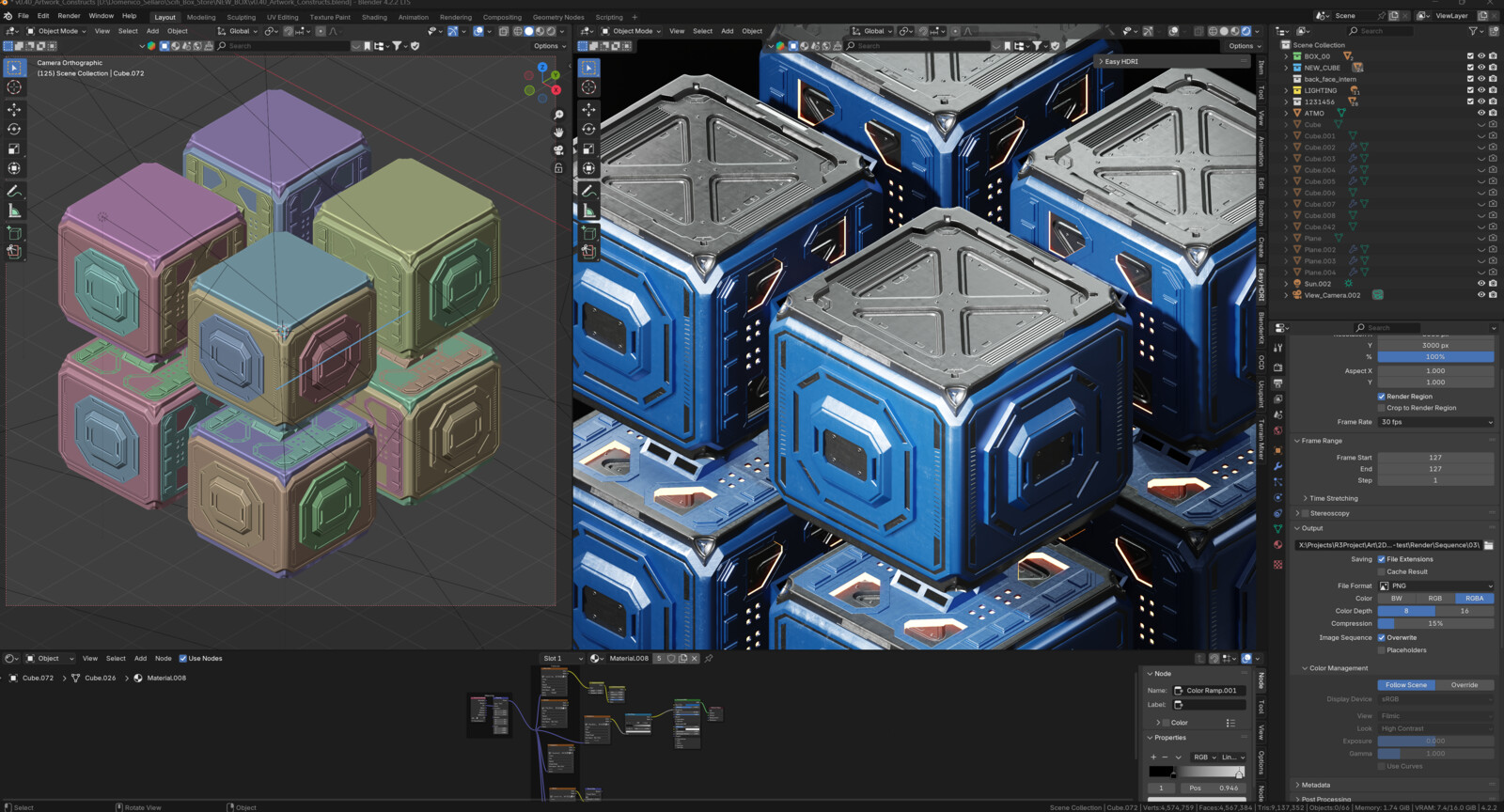The width and height of the screenshot is (1504, 812).
Task: Toggle File Extensions checkbox
Action: (x=1382, y=559)
